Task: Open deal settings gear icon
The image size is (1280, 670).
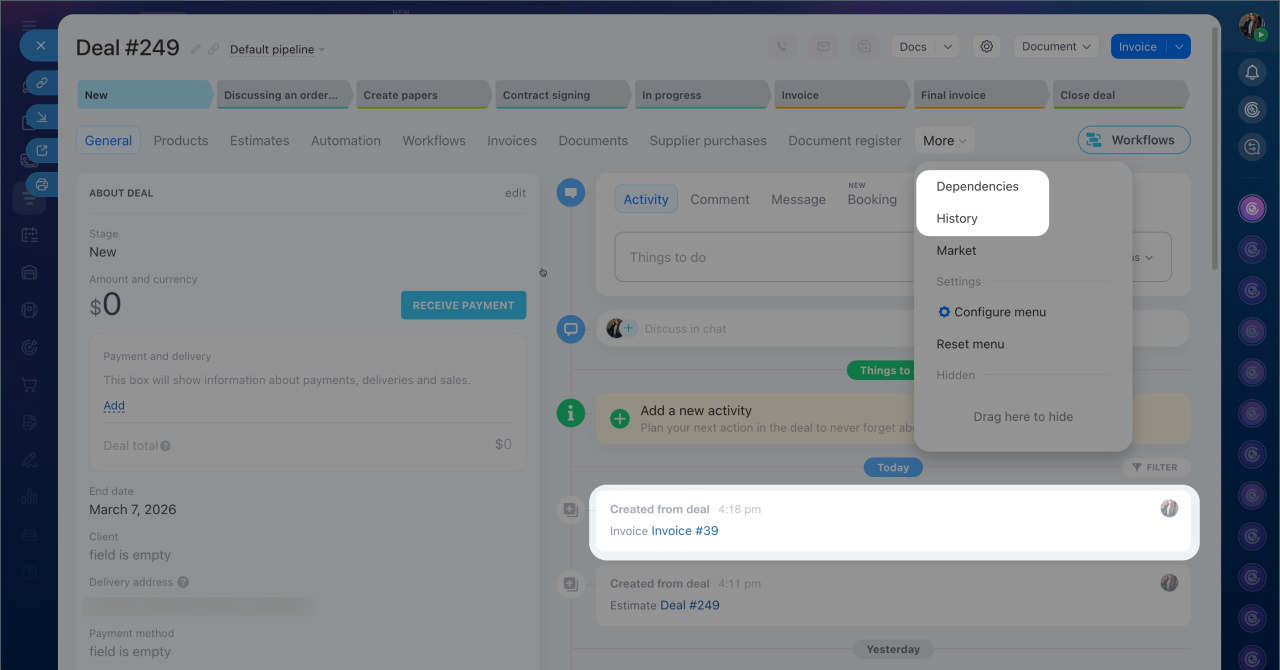Action: point(987,47)
